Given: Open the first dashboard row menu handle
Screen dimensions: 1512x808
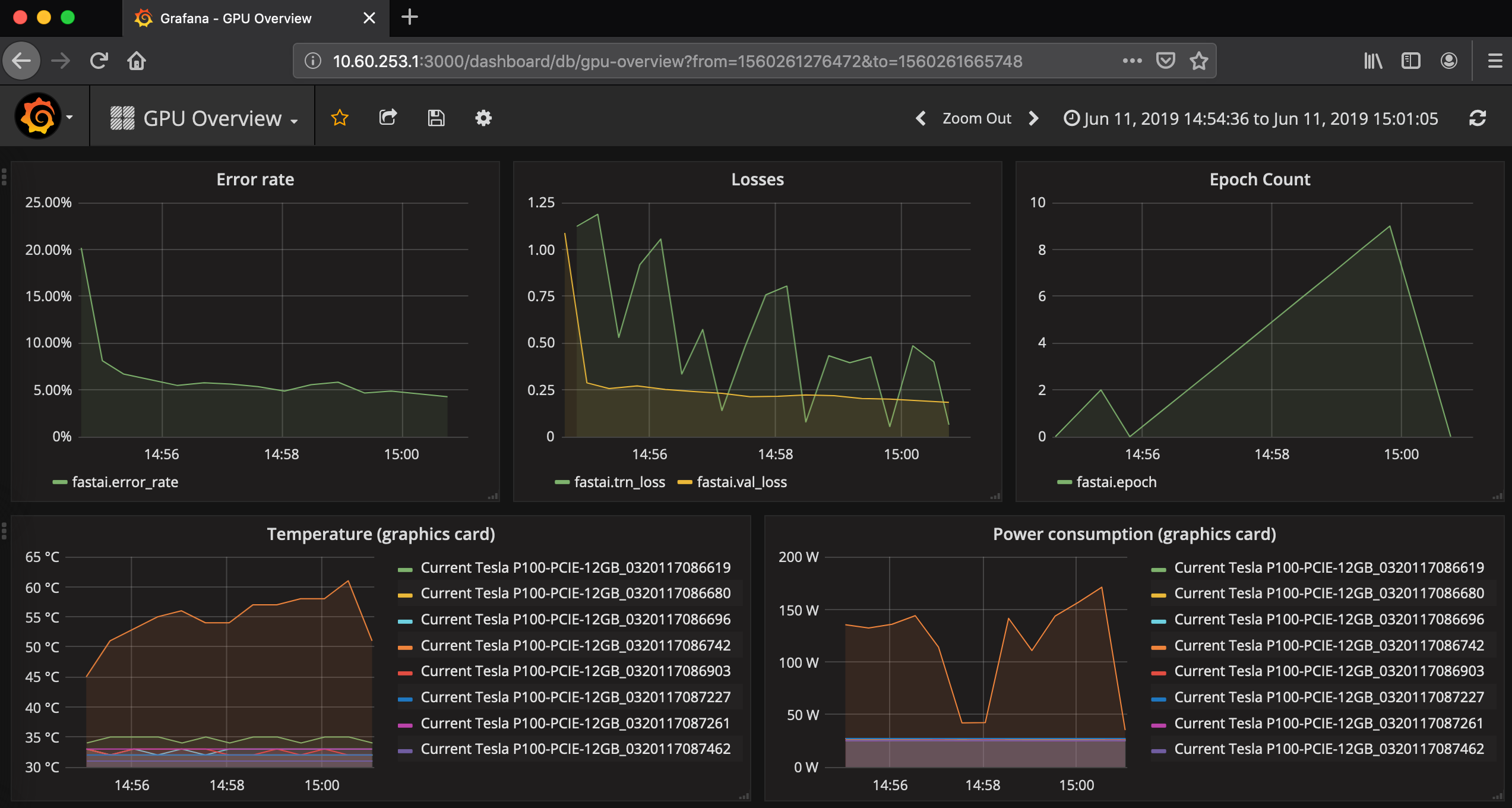Looking at the screenshot, I should 4,176.
